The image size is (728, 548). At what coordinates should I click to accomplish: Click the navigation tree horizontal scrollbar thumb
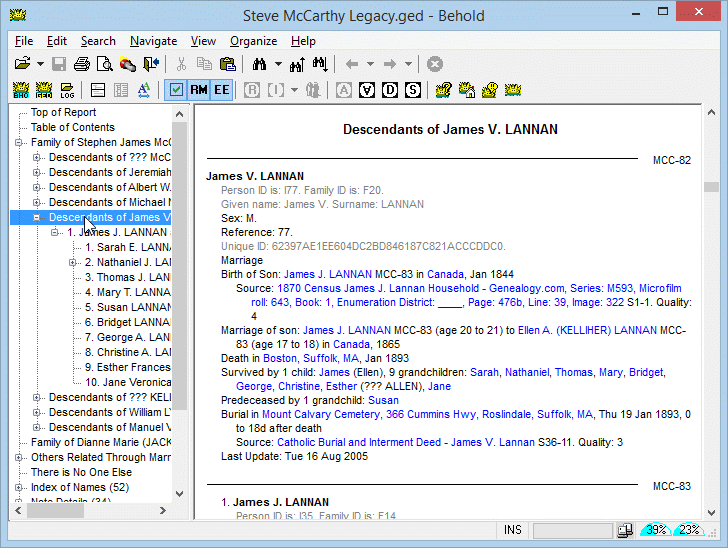tap(55, 510)
